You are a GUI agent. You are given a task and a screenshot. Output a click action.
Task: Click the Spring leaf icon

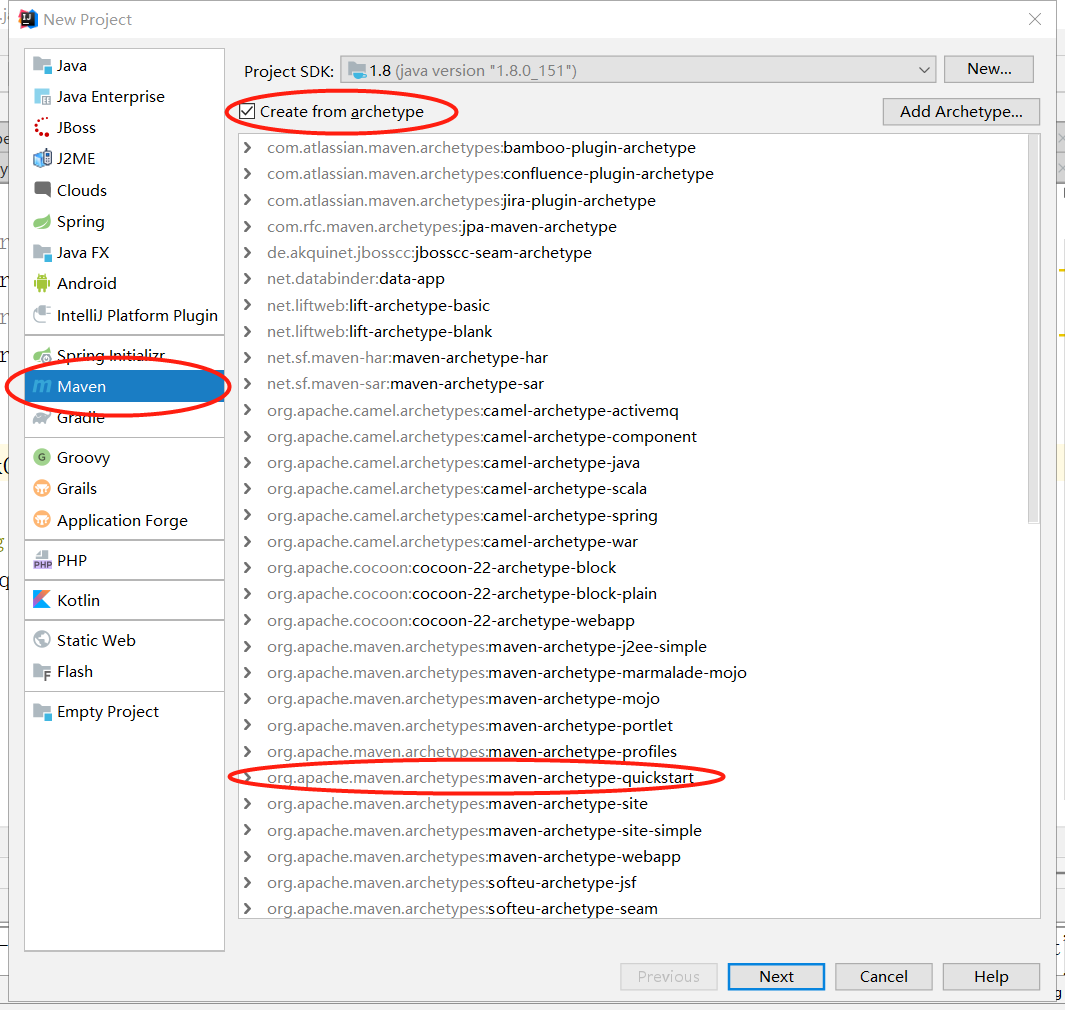42,222
